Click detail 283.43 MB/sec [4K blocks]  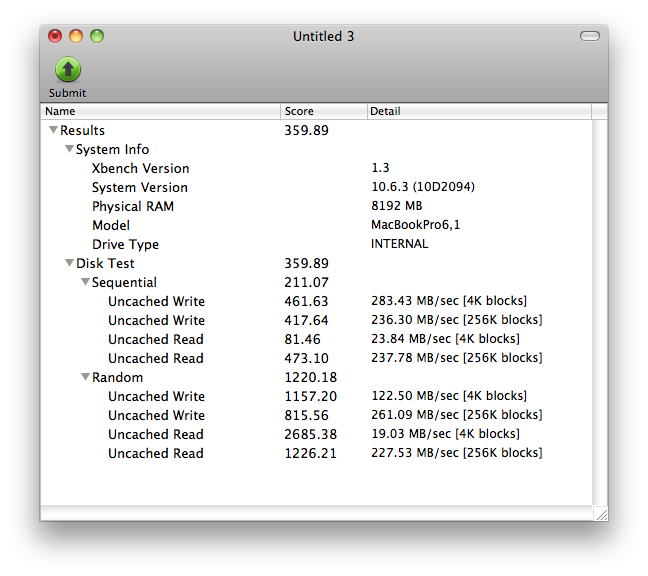pos(449,301)
